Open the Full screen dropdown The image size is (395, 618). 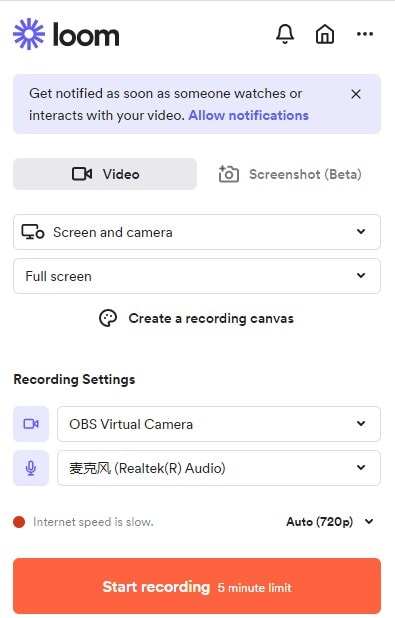click(197, 276)
